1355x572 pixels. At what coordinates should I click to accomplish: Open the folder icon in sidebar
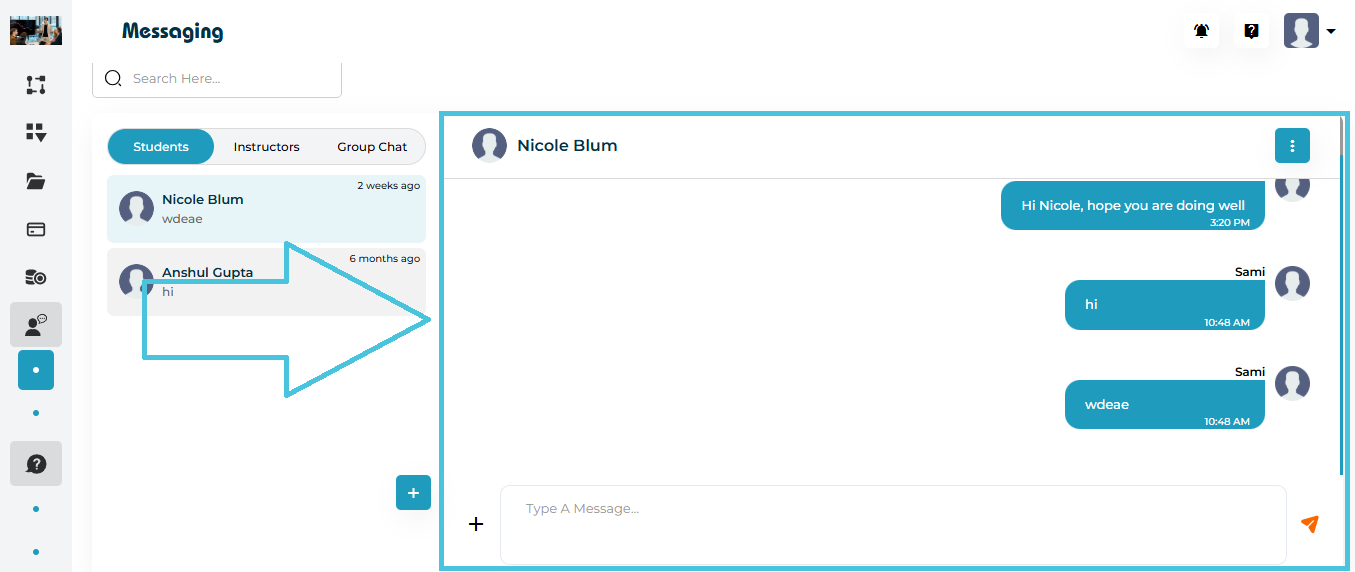click(36, 181)
